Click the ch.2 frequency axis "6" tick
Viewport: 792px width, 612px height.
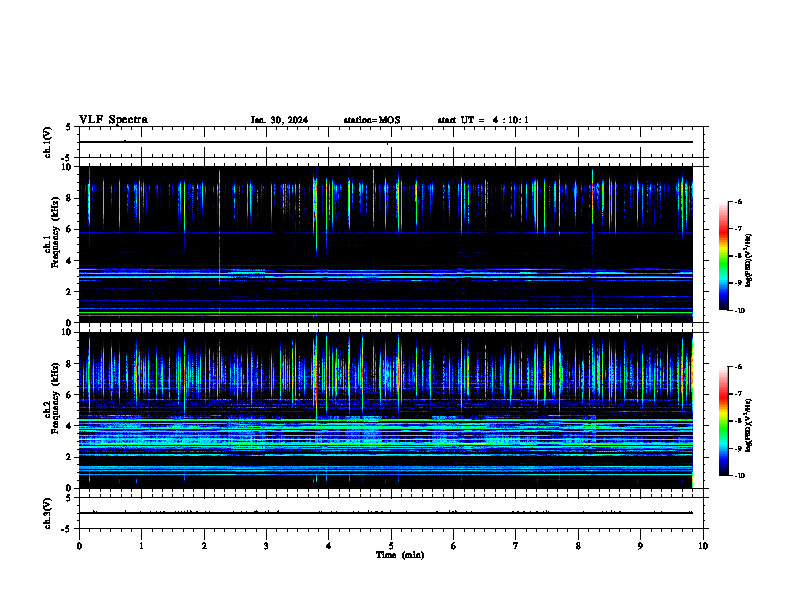pyautogui.click(x=70, y=395)
